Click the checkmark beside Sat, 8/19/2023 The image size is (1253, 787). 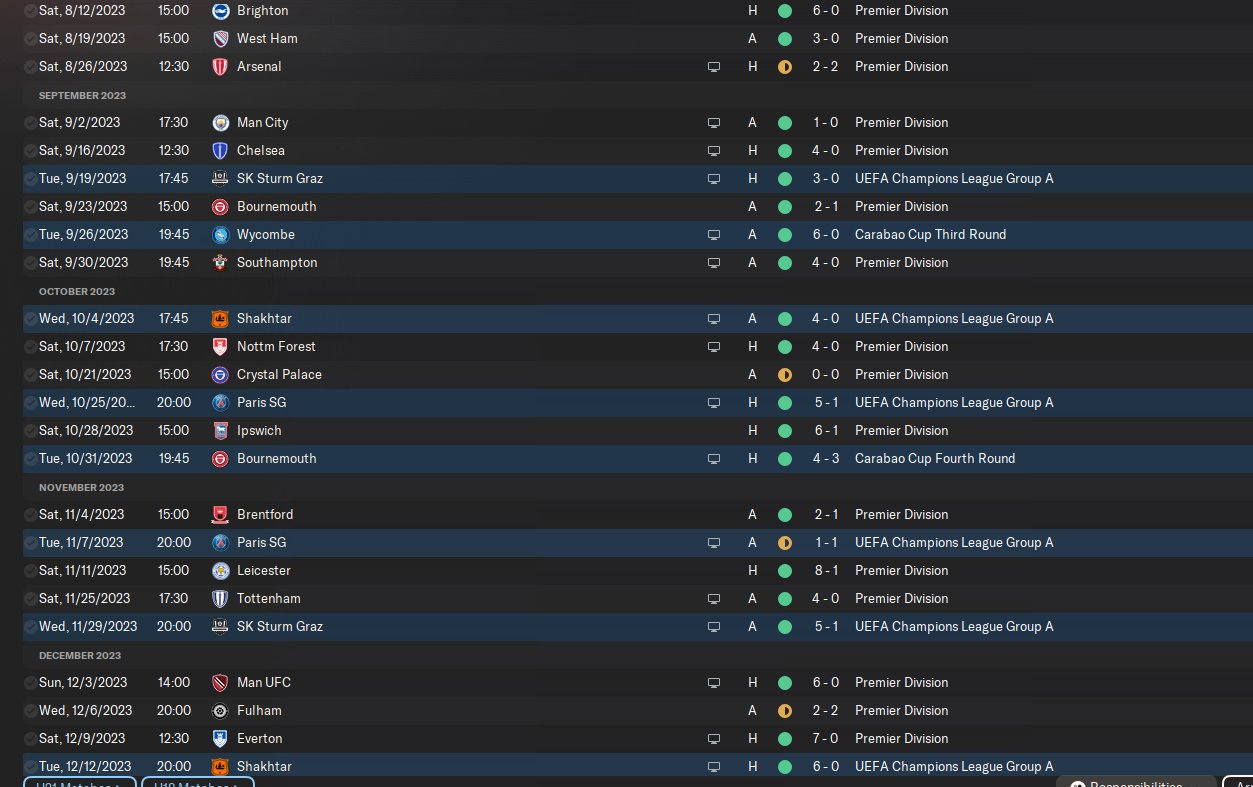(31, 39)
